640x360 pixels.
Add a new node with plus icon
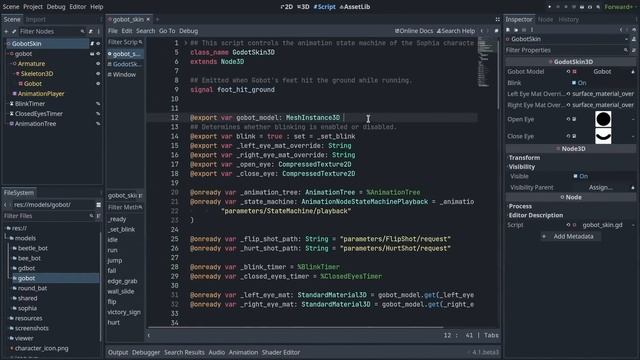[6, 31]
